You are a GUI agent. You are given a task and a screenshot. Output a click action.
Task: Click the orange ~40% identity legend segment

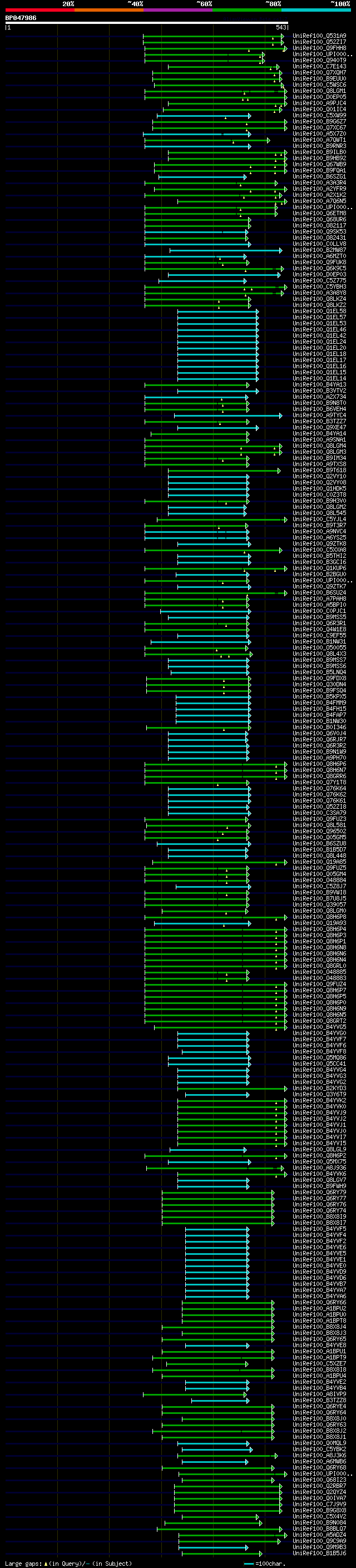[x=109, y=10]
